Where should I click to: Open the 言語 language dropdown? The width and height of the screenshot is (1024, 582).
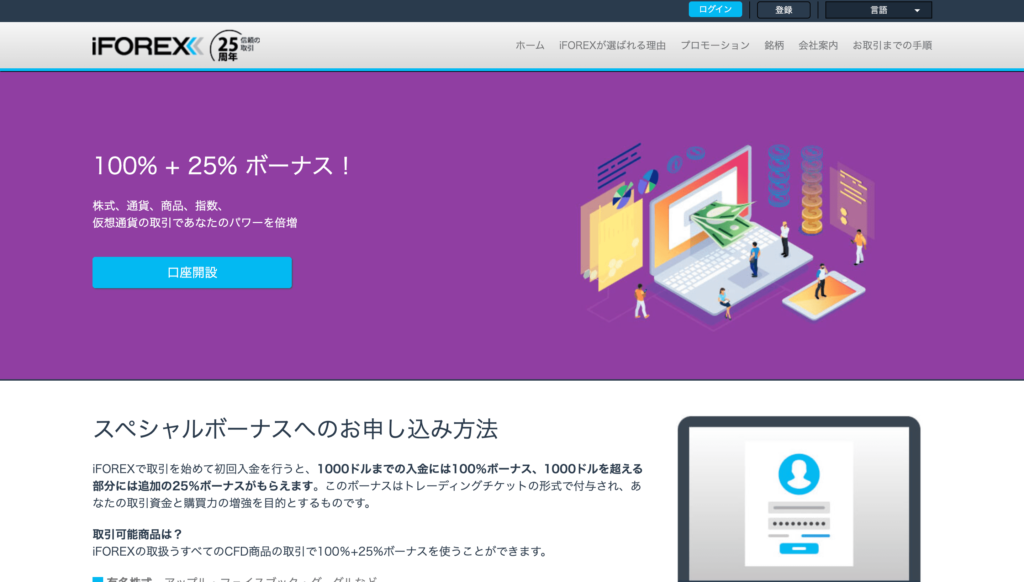click(x=878, y=10)
